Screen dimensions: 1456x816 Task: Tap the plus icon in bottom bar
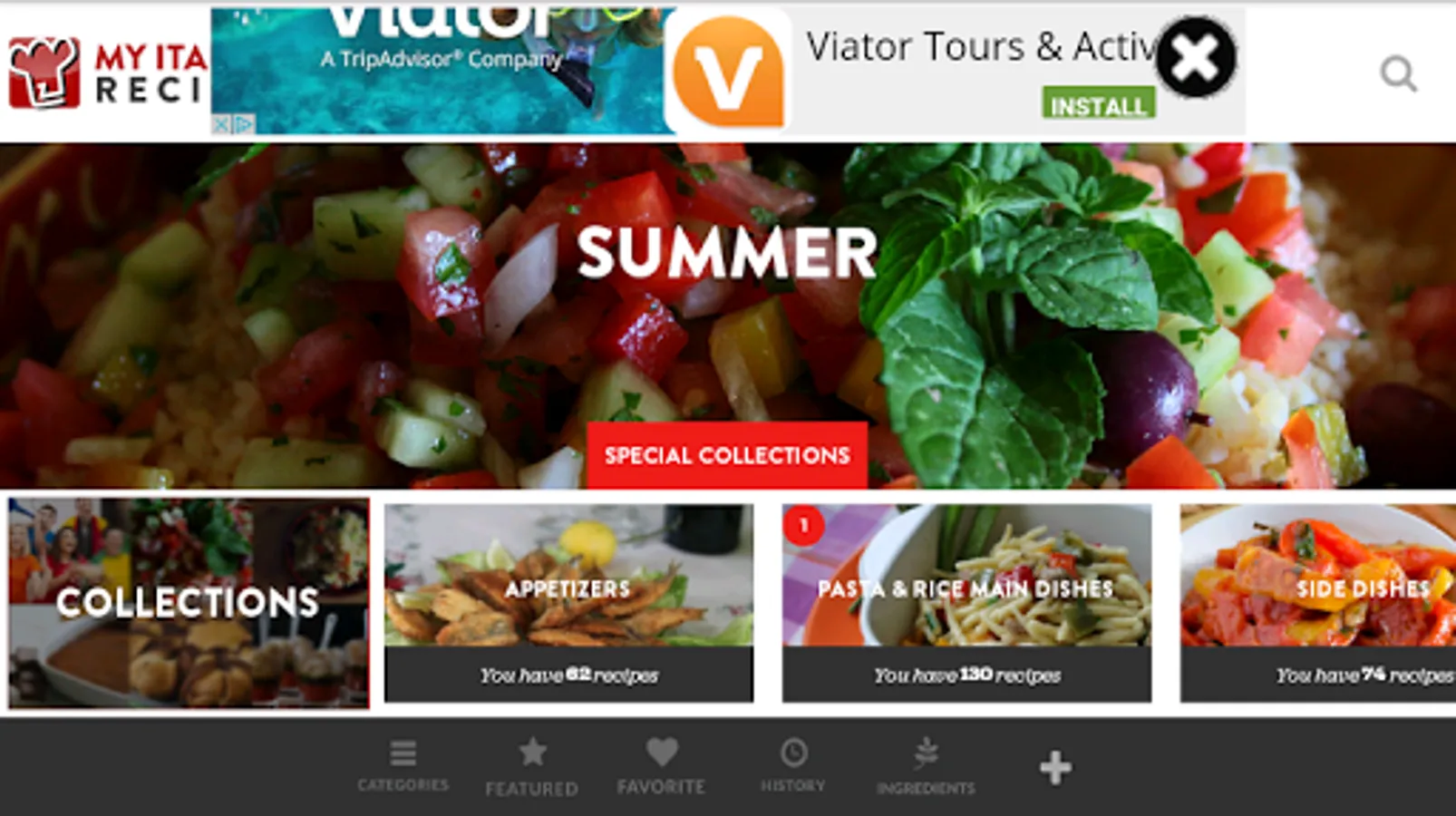(x=1055, y=768)
